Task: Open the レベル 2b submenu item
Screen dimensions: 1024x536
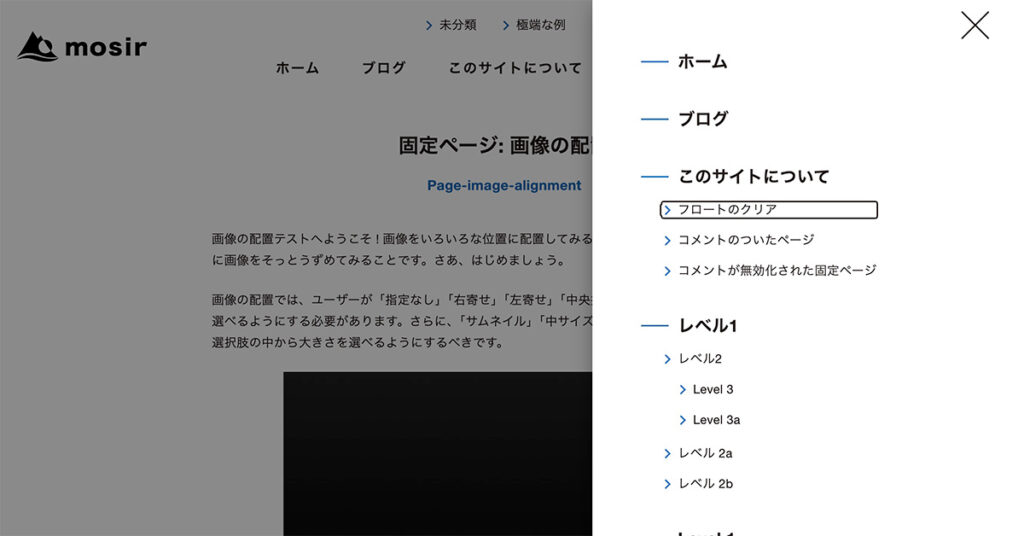Action: (705, 484)
